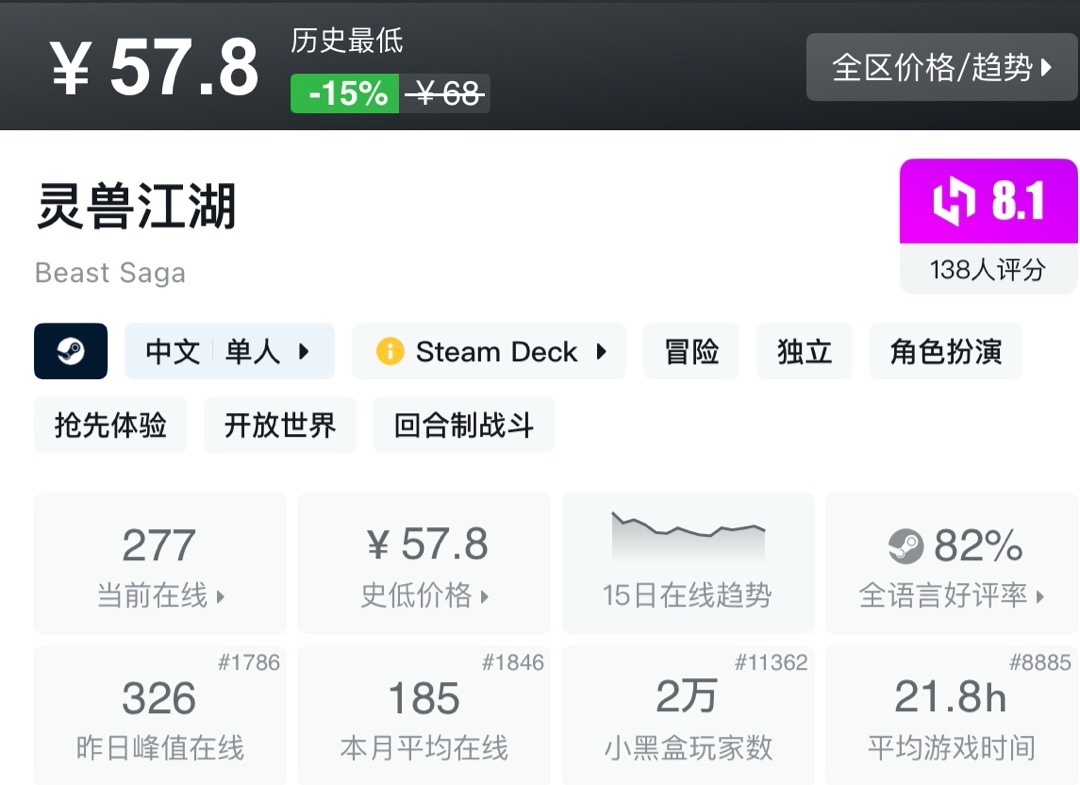Select the 独立 indie tag
This screenshot has width=1080, height=785.
pos(804,351)
